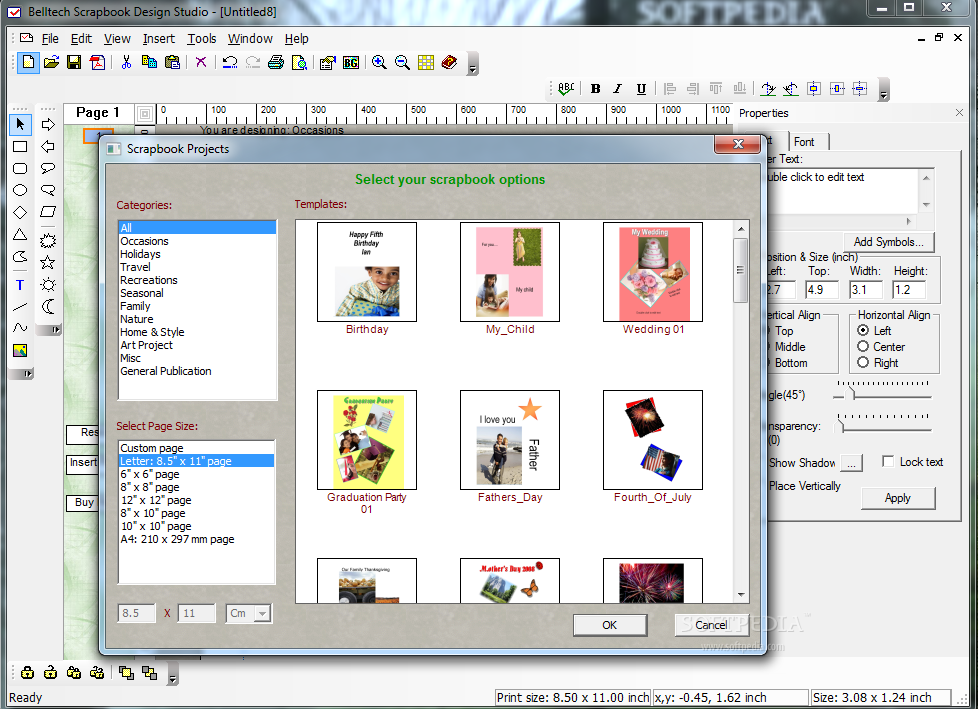Open the File menu
The width and height of the screenshot is (978, 709).
coord(50,39)
